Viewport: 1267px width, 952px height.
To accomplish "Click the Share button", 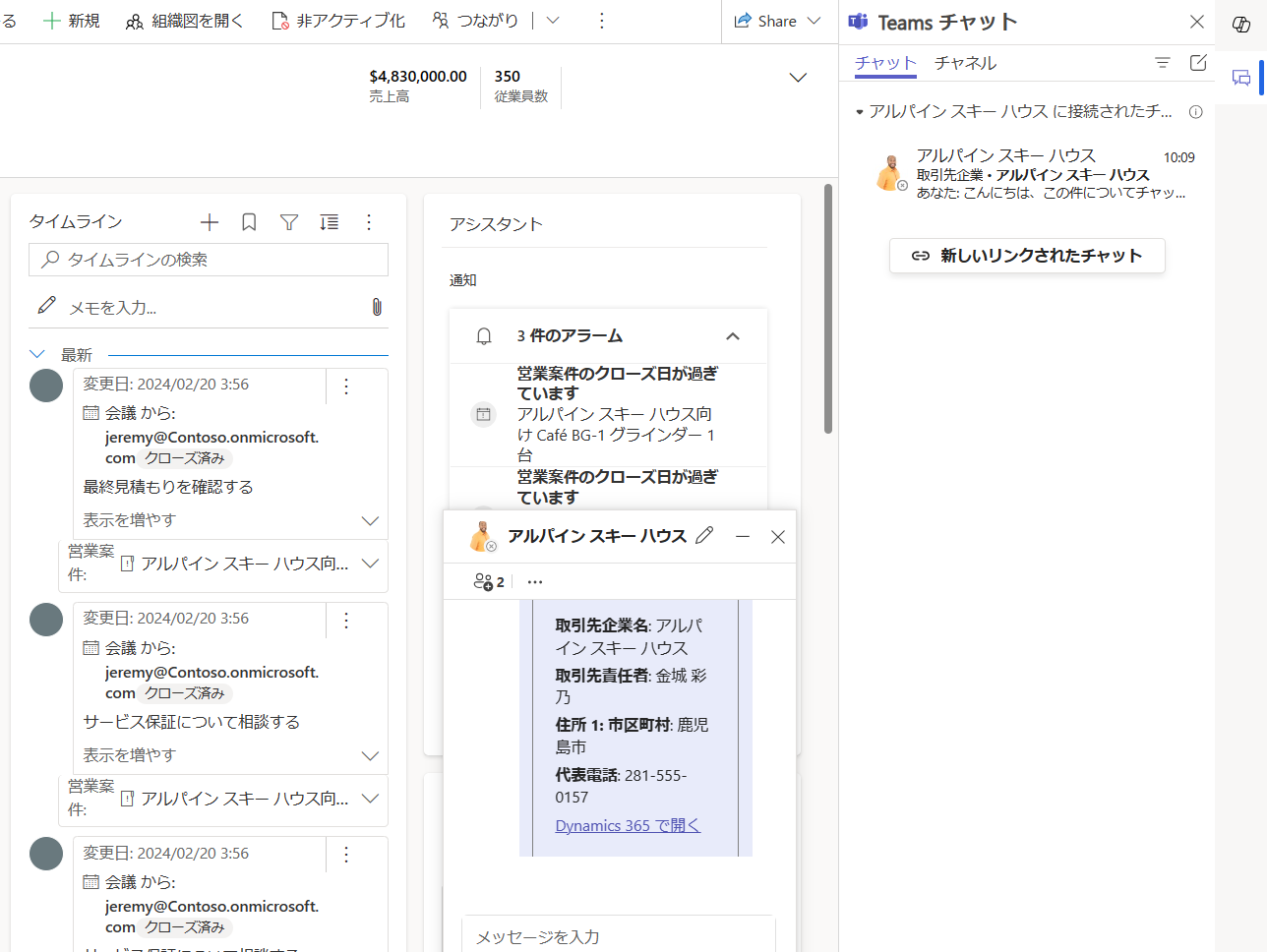I will pyautogui.click(x=765, y=21).
